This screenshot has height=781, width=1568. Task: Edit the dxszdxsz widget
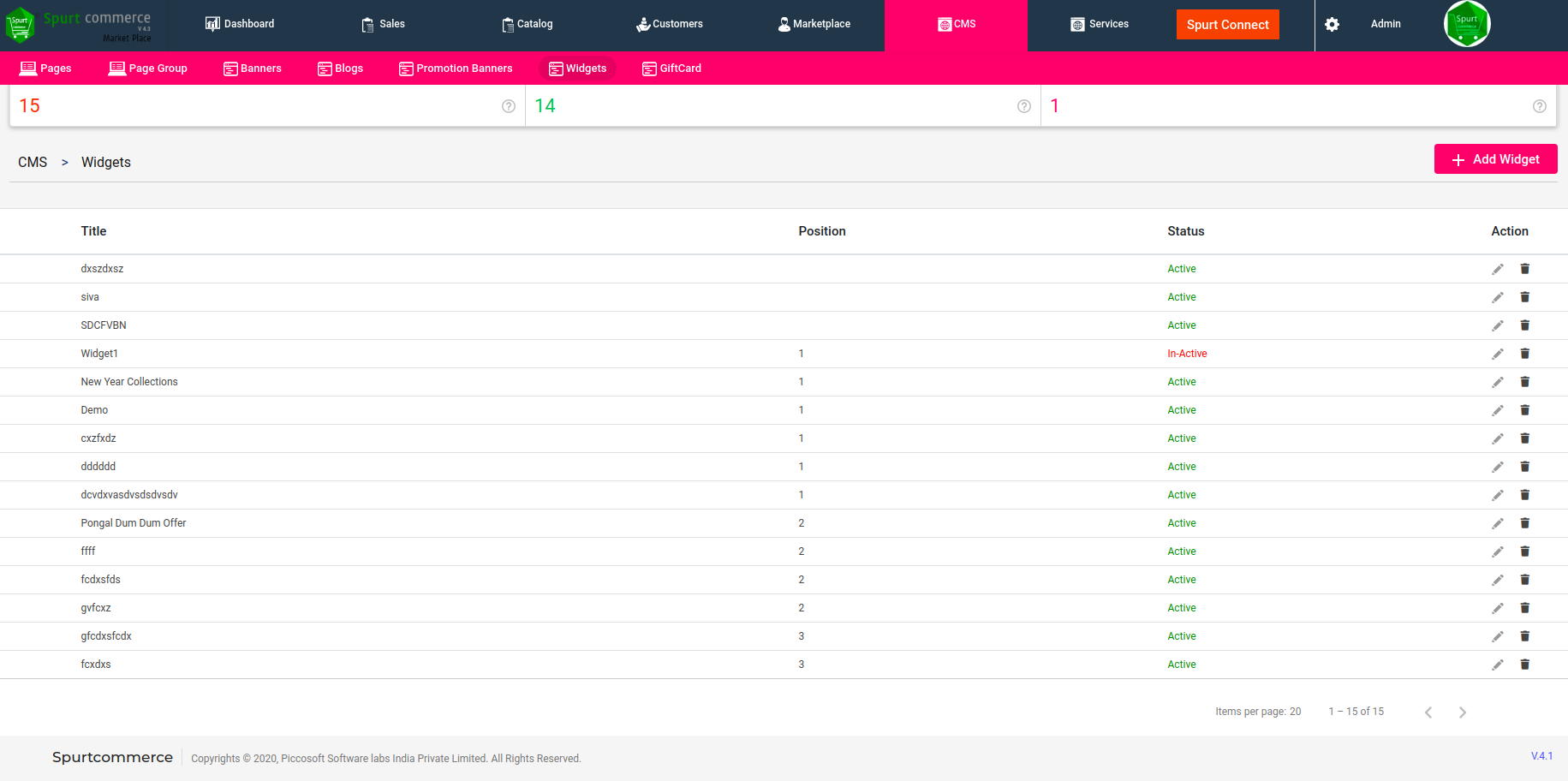(1497, 269)
